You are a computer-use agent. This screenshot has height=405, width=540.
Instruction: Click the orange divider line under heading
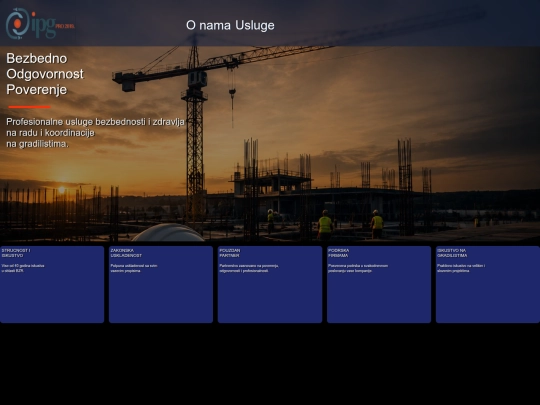(x=30, y=107)
